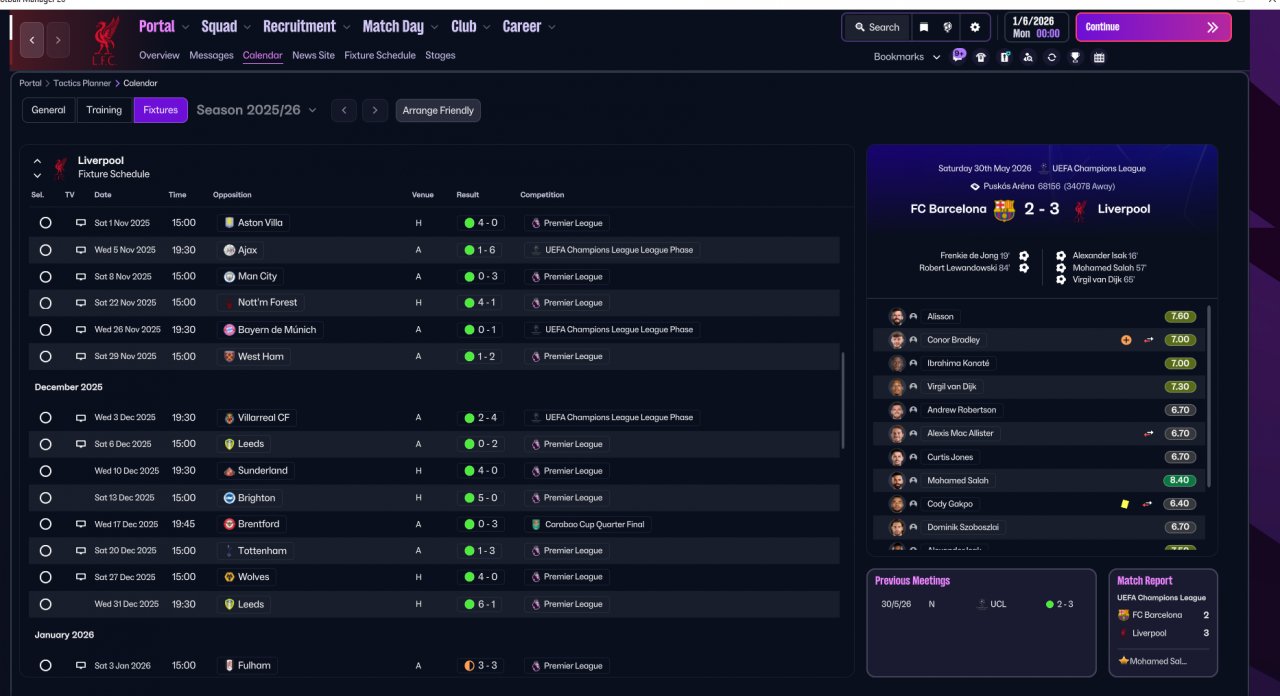Click the player ratings list scrollbar
The image size is (1280, 696).
point(1209,397)
